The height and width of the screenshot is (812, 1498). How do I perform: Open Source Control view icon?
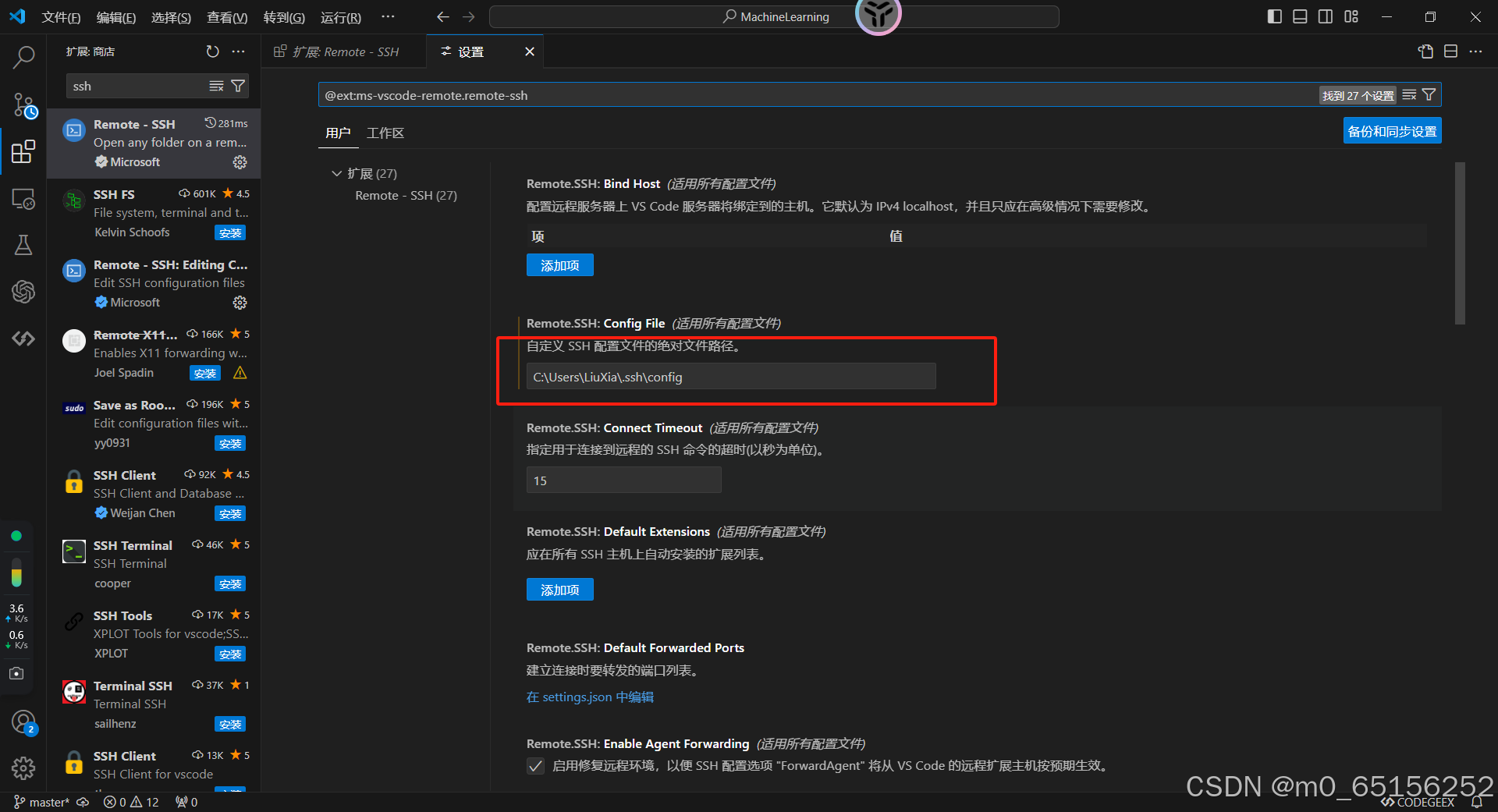coord(23,105)
